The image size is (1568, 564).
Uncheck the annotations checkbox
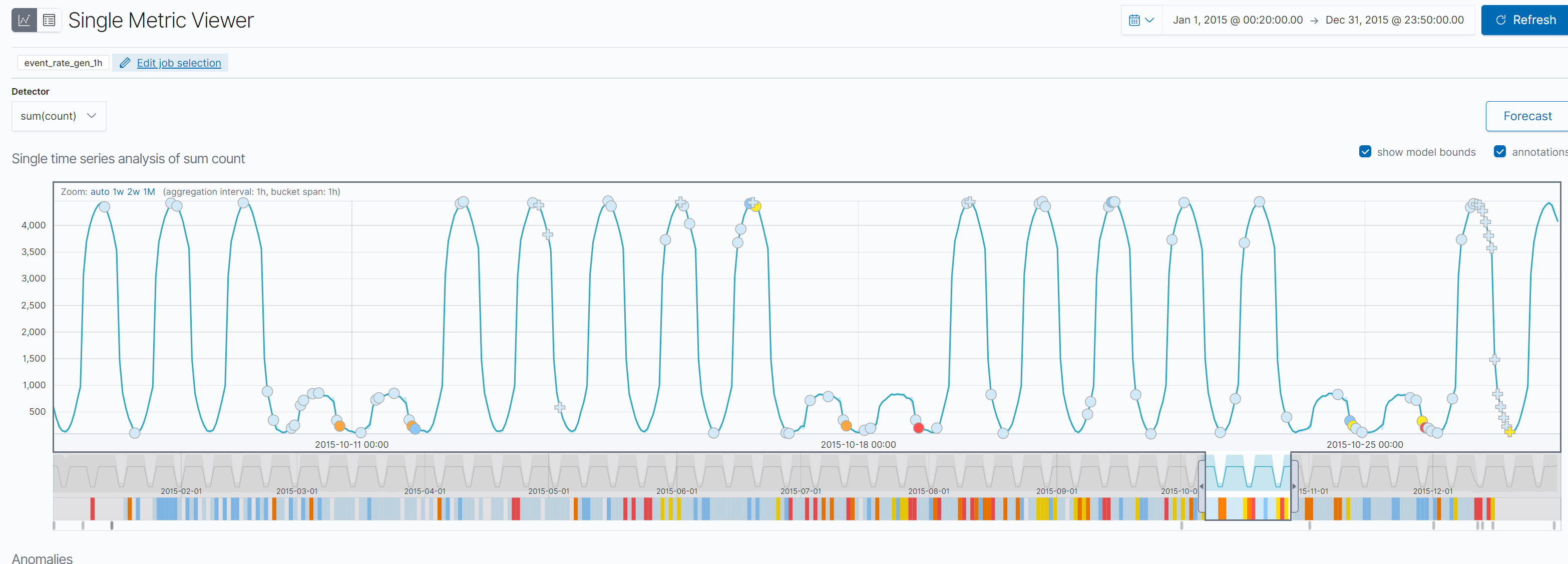(1500, 151)
